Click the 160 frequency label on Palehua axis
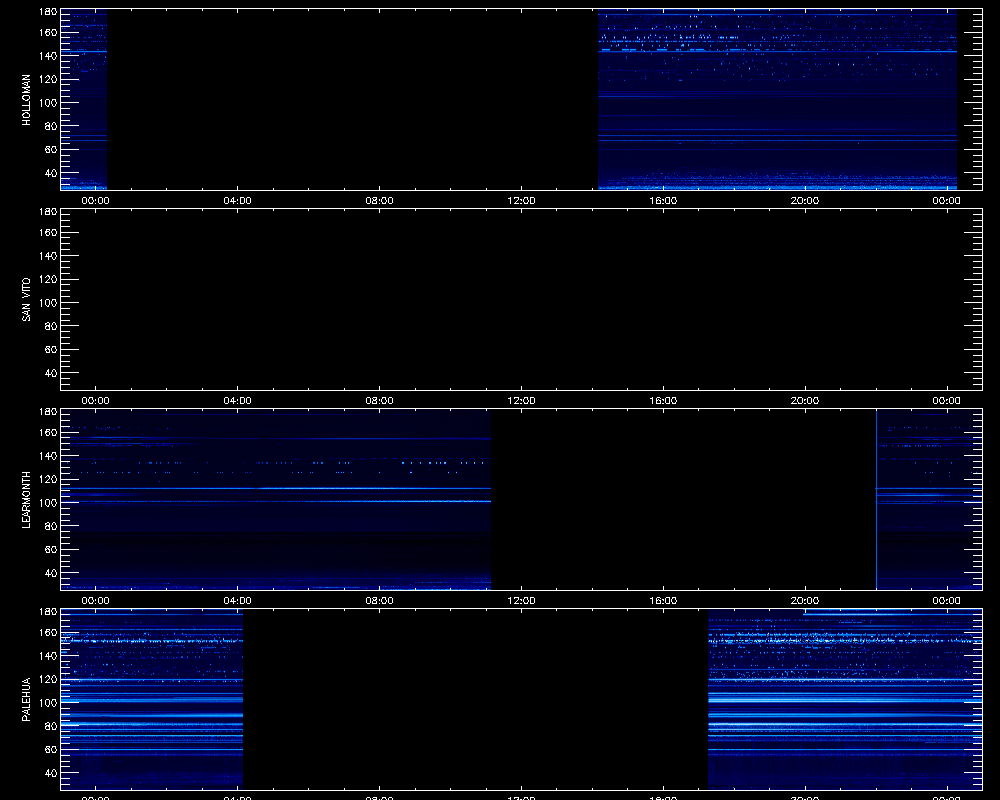This screenshot has width=1000, height=800. pyautogui.click(x=48, y=633)
